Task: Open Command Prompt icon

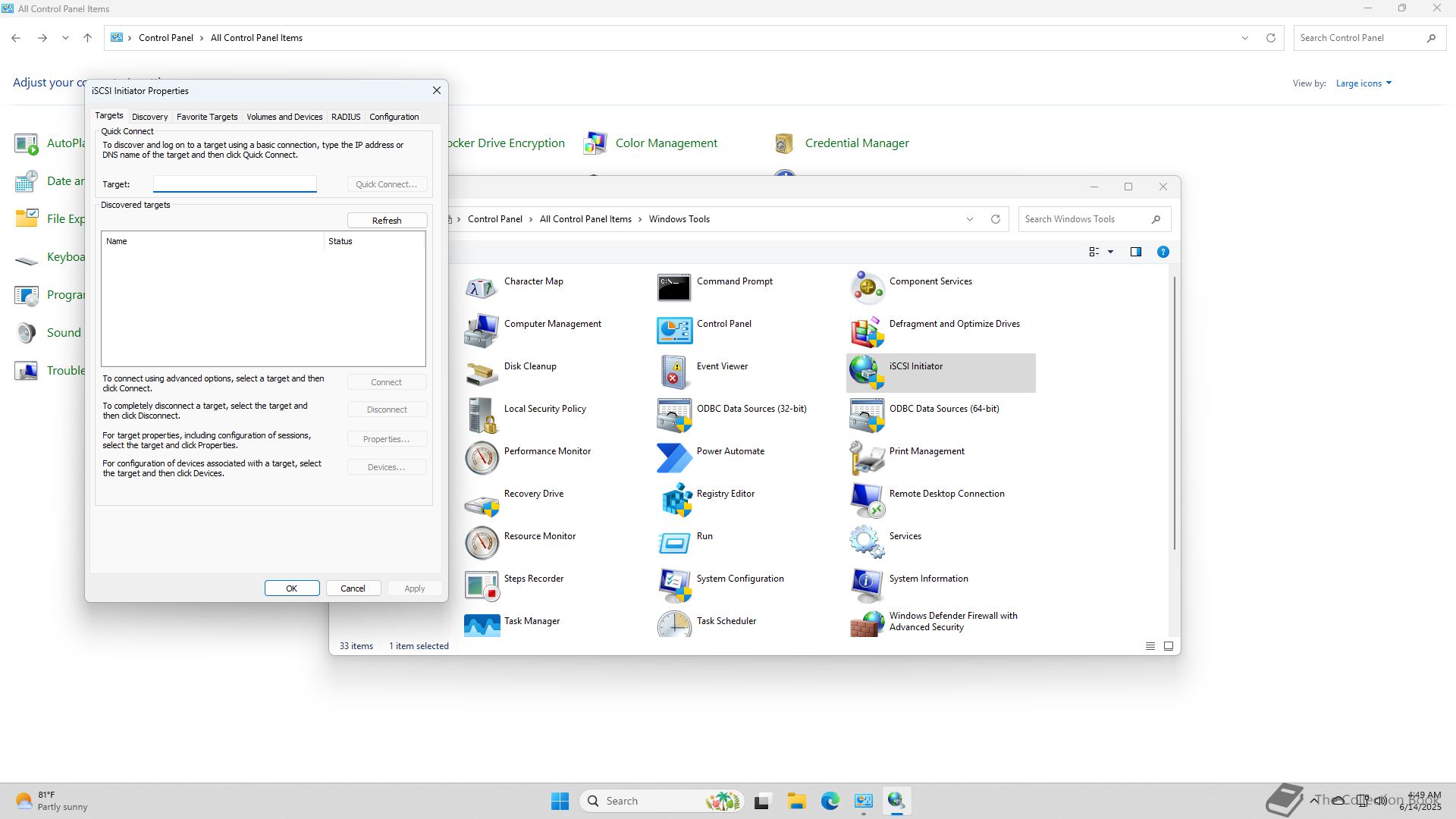Action: point(675,287)
